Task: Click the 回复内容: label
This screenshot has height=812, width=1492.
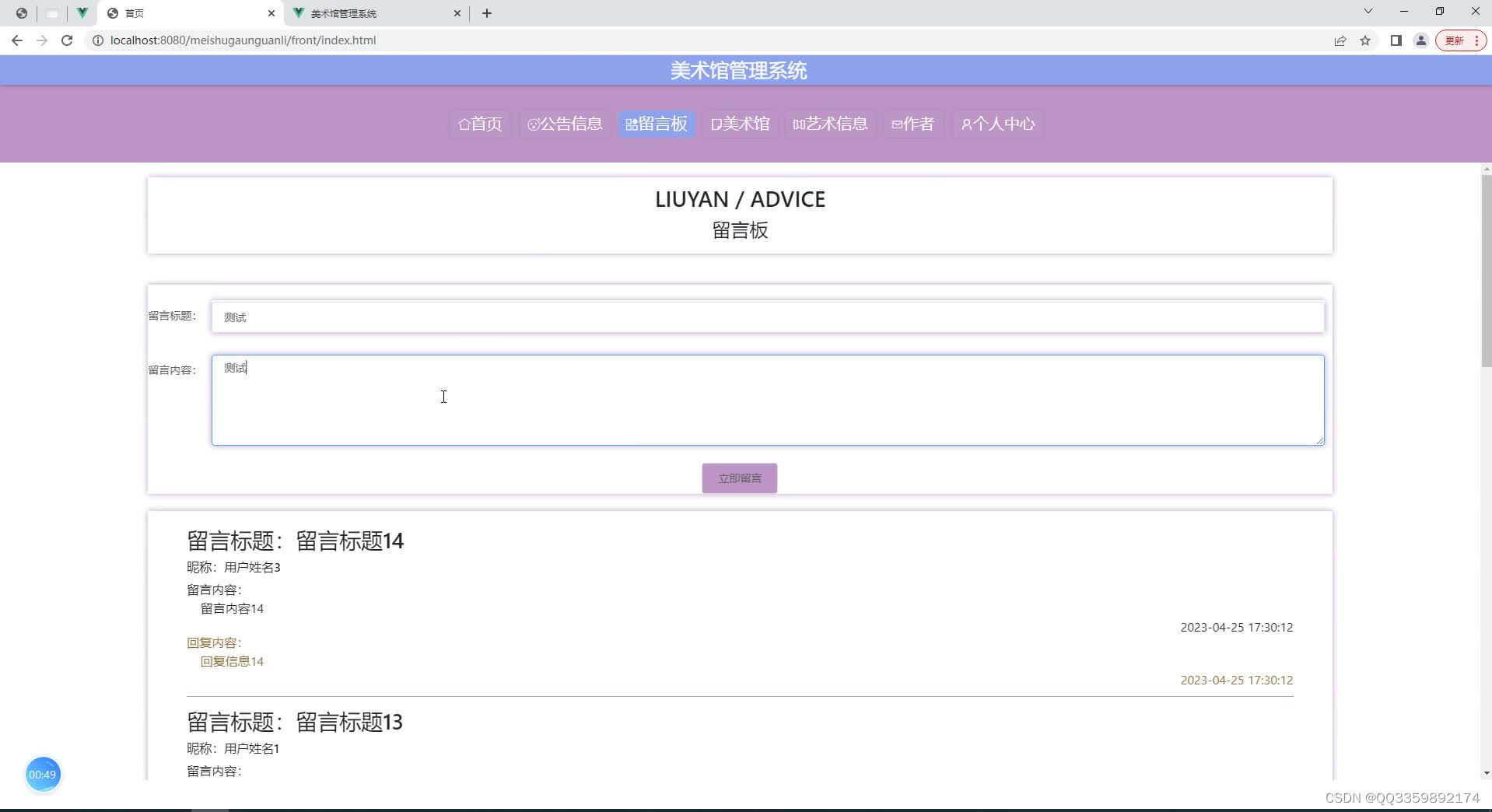Action: 215,642
